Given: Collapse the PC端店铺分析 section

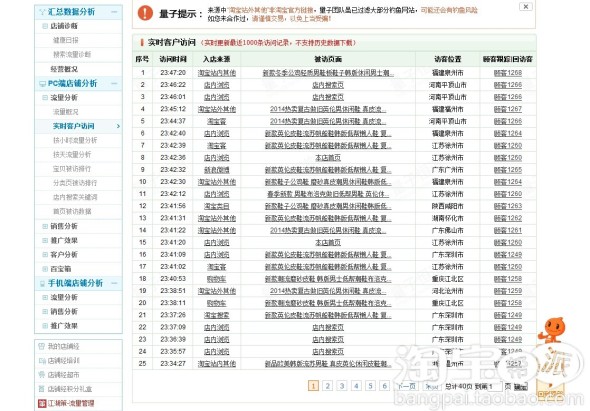Looking at the screenshot, I should pyautogui.click(x=114, y=84).
